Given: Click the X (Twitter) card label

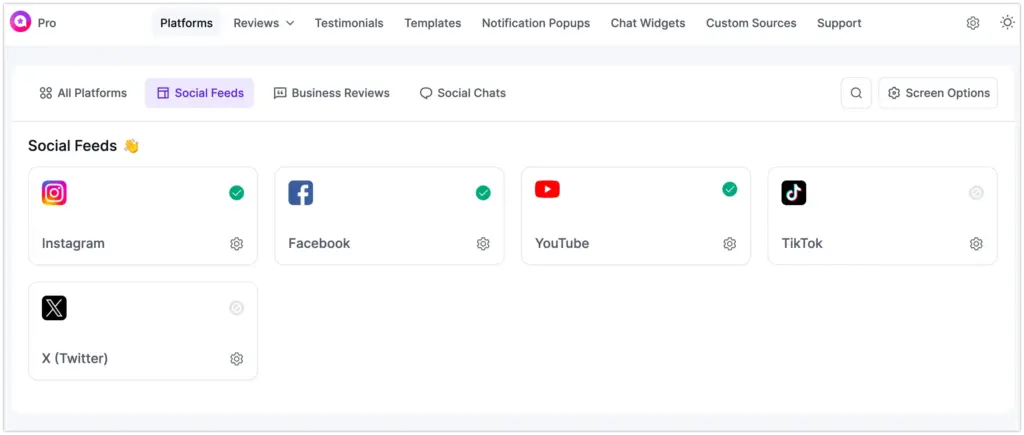Looking at the screenshot, I should tap(75, 358).
